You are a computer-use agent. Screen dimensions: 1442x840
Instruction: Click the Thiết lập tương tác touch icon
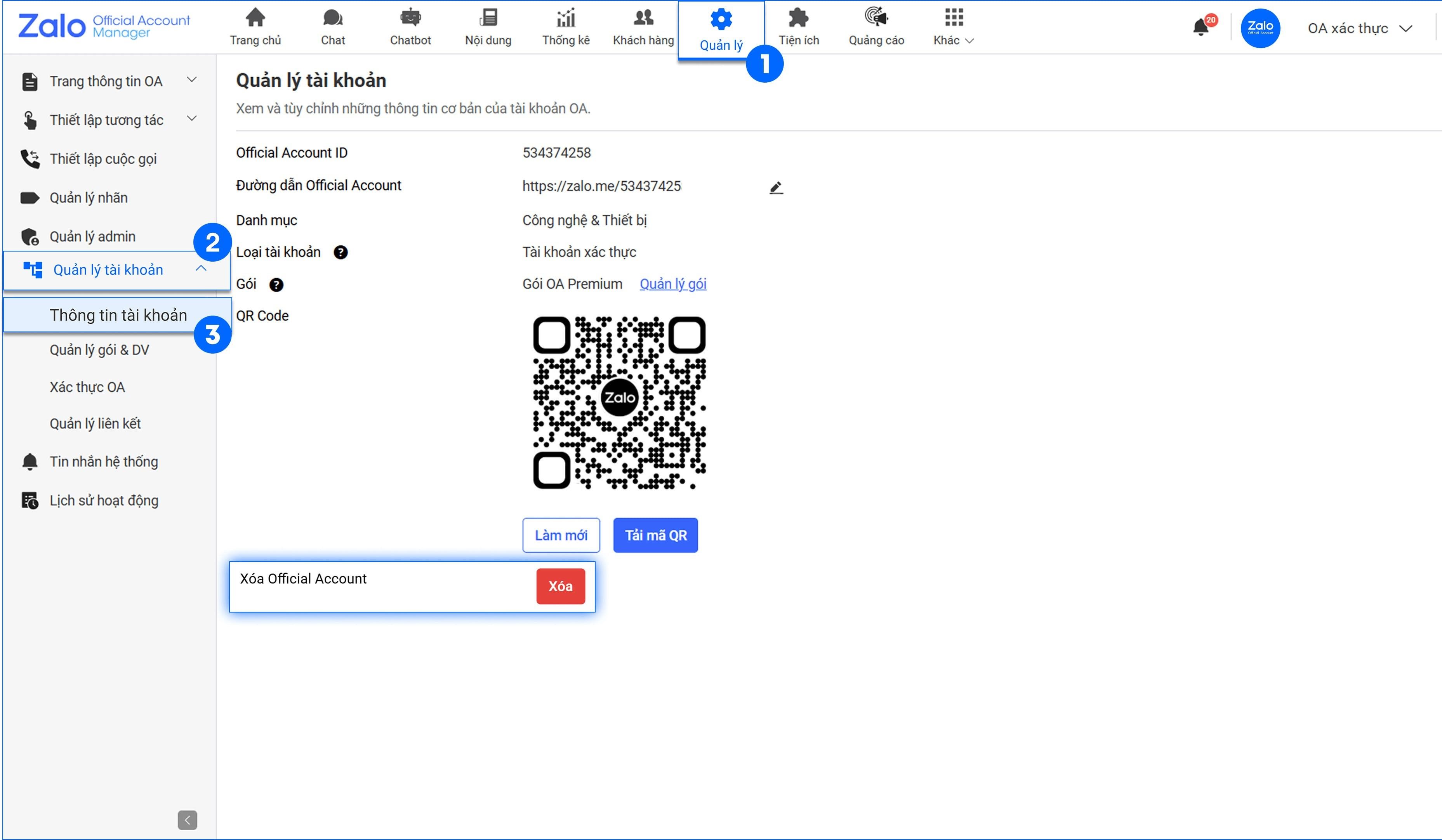pos(30,120)
